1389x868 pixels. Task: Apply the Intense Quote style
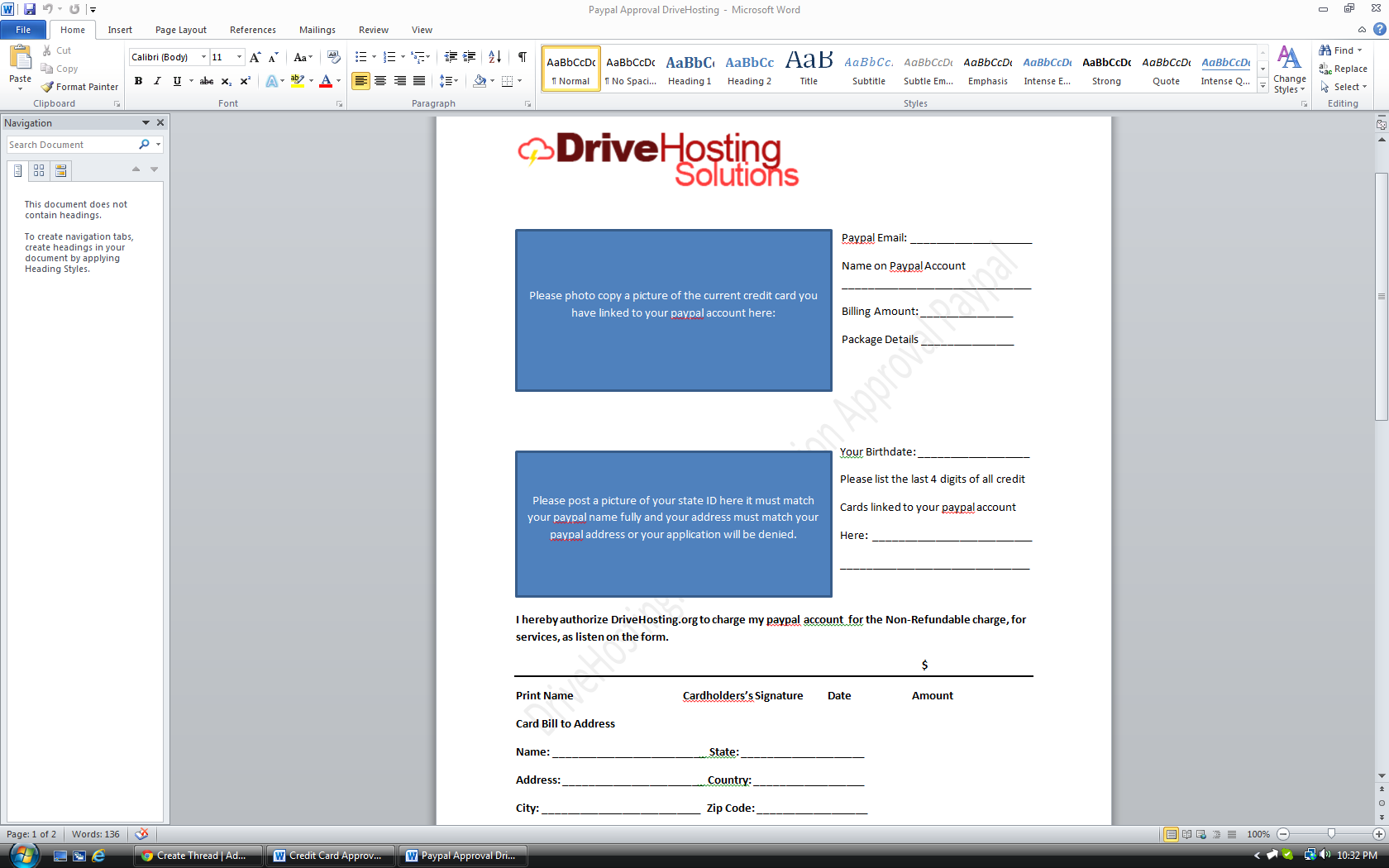pos(1225,69)
